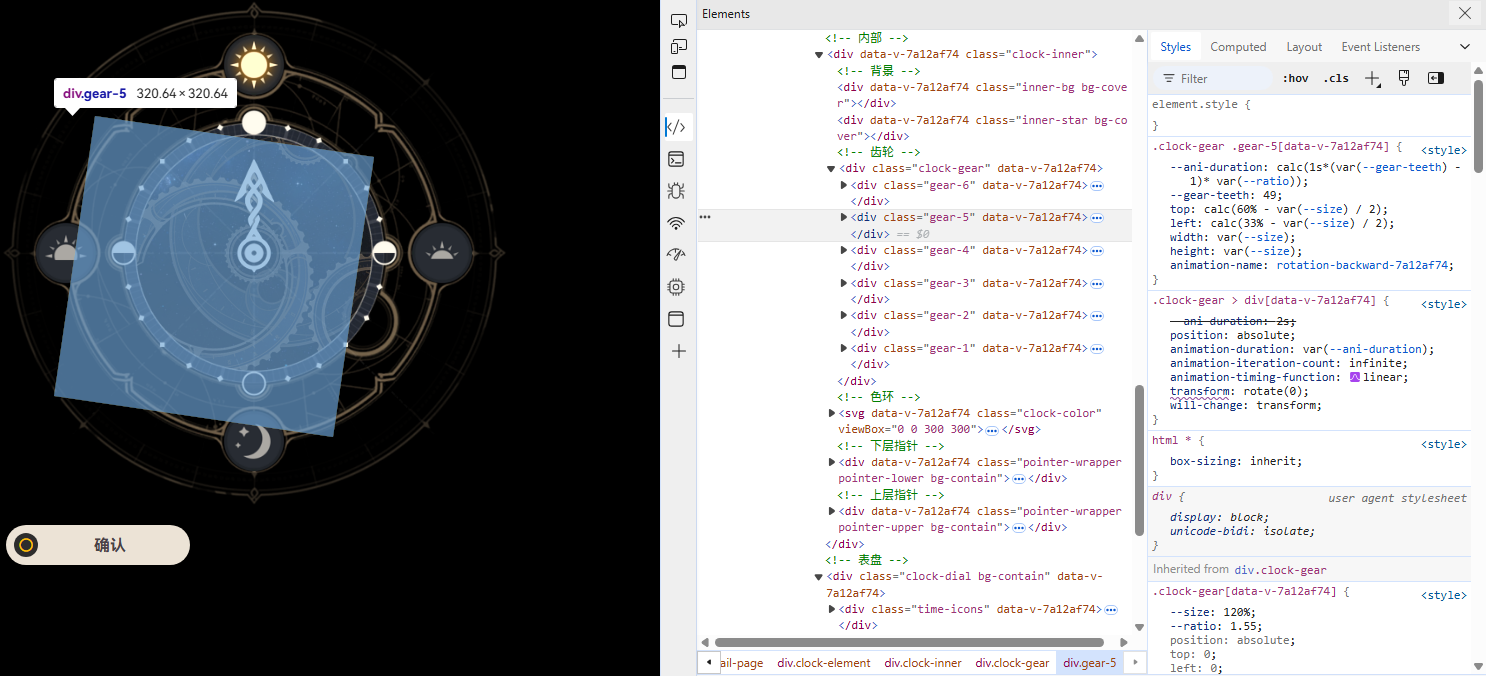Expand the gear-6 div node
This screenshot has width=1486, height=676.
[x=844, y=185]
